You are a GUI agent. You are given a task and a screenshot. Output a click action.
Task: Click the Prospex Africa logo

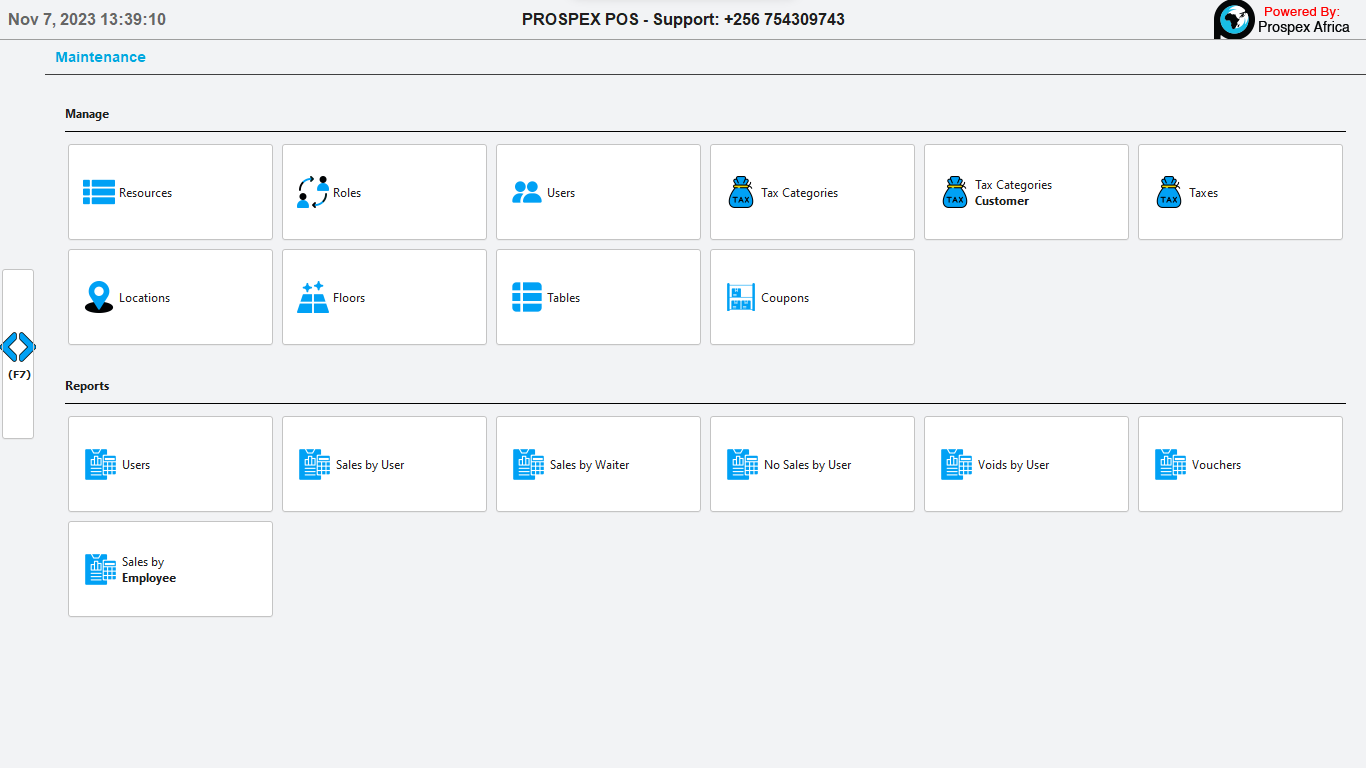[1234, 20]
